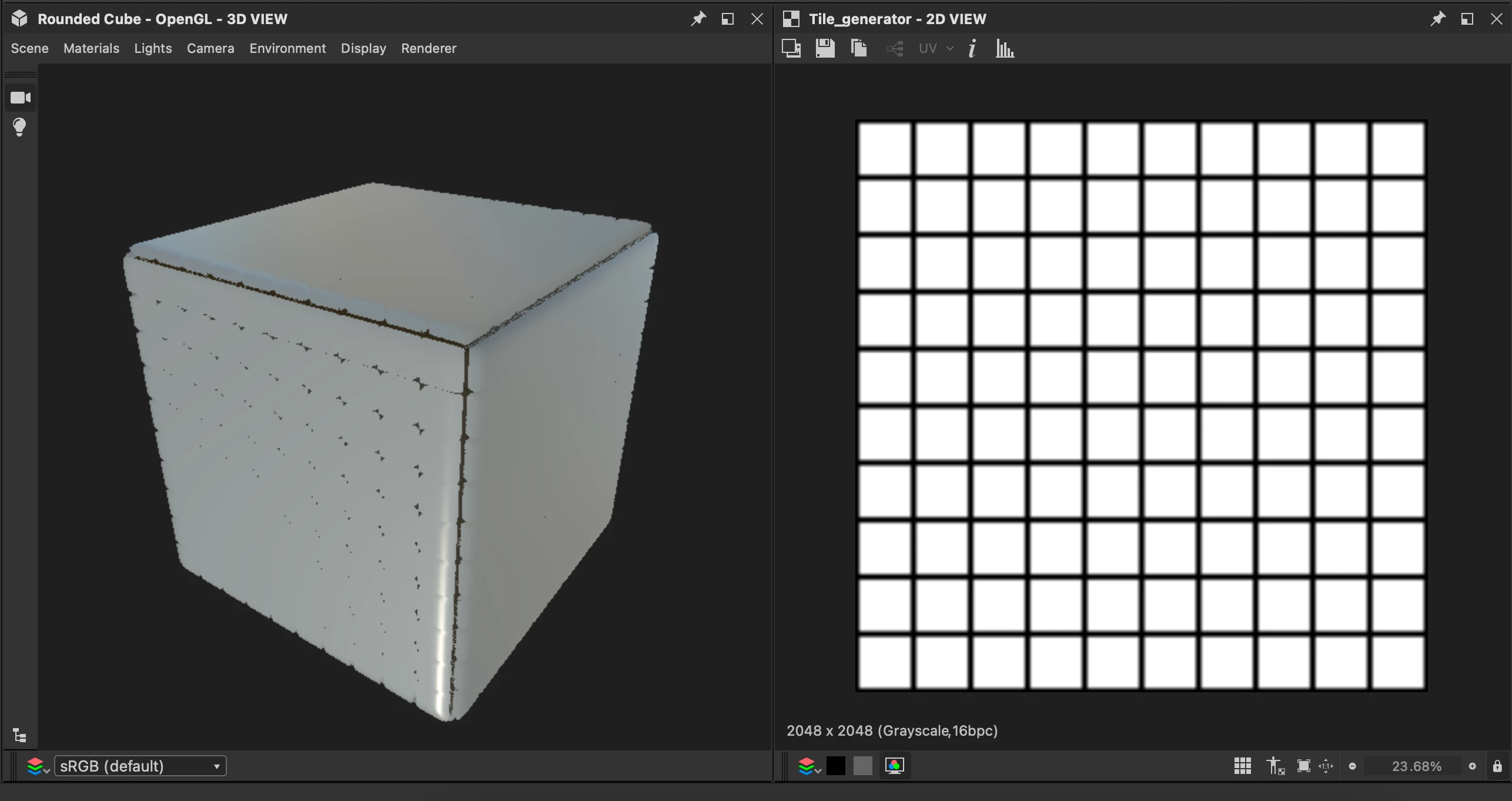The height and width of the screenshot is (801, 1512).
Task: Open the channels layers dropdown in 2D view
Action: pyautogui.click(x=809, y=766)
